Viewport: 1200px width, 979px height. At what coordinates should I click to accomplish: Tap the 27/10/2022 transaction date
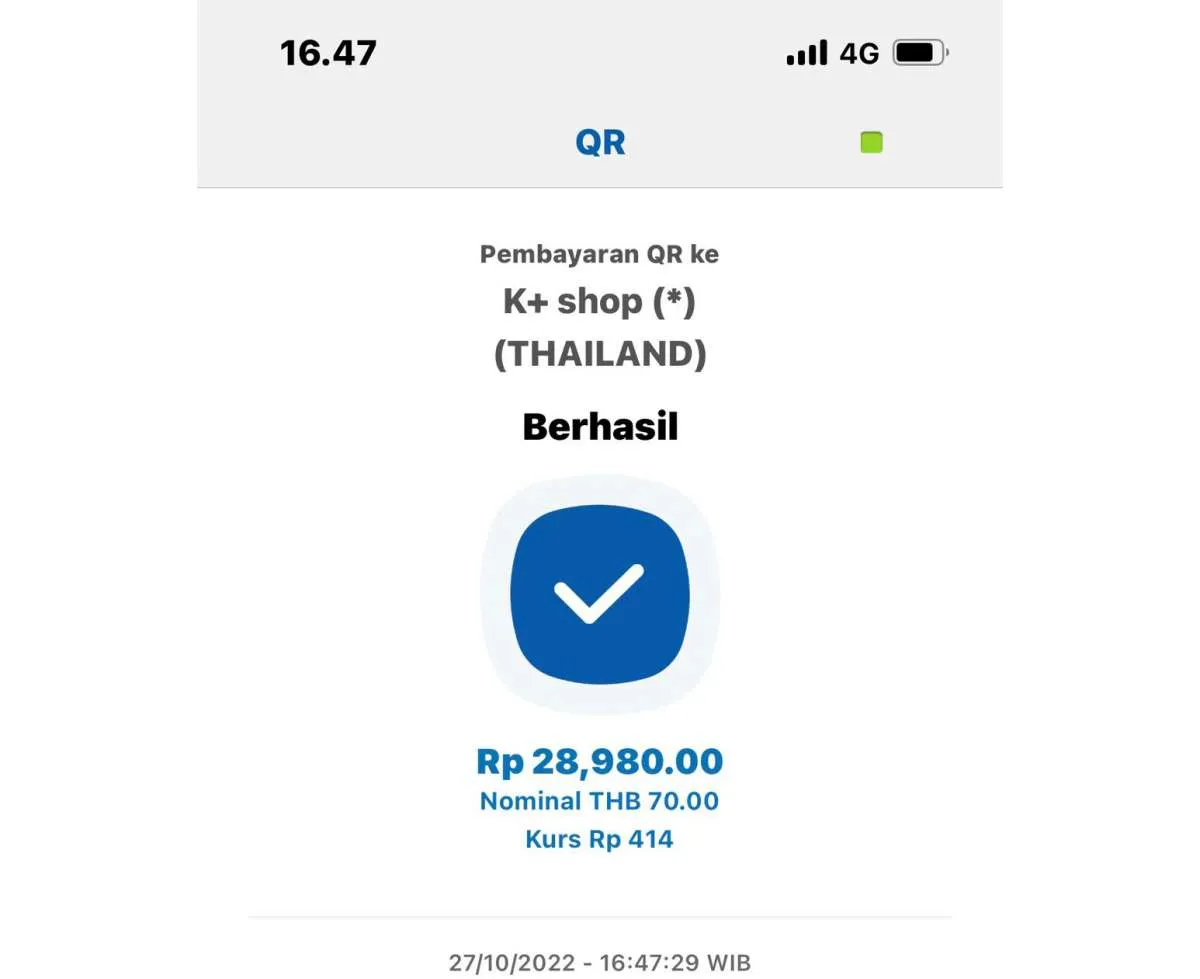click(512, 963)
